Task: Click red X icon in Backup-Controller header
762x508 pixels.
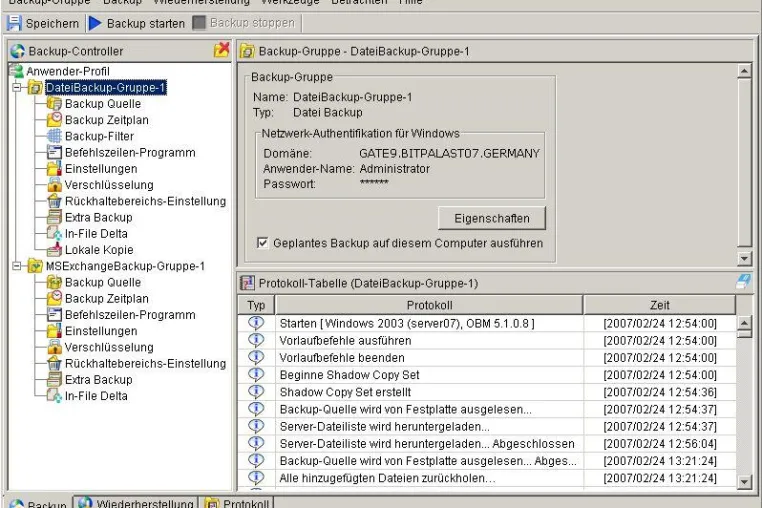Action: point(222,50)
